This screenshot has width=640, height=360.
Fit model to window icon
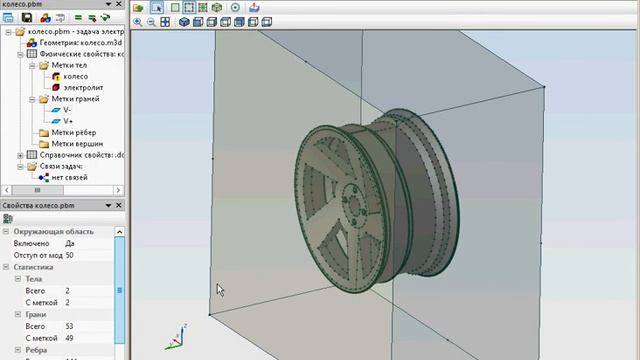pyautogui.click(x=165, y=22)
